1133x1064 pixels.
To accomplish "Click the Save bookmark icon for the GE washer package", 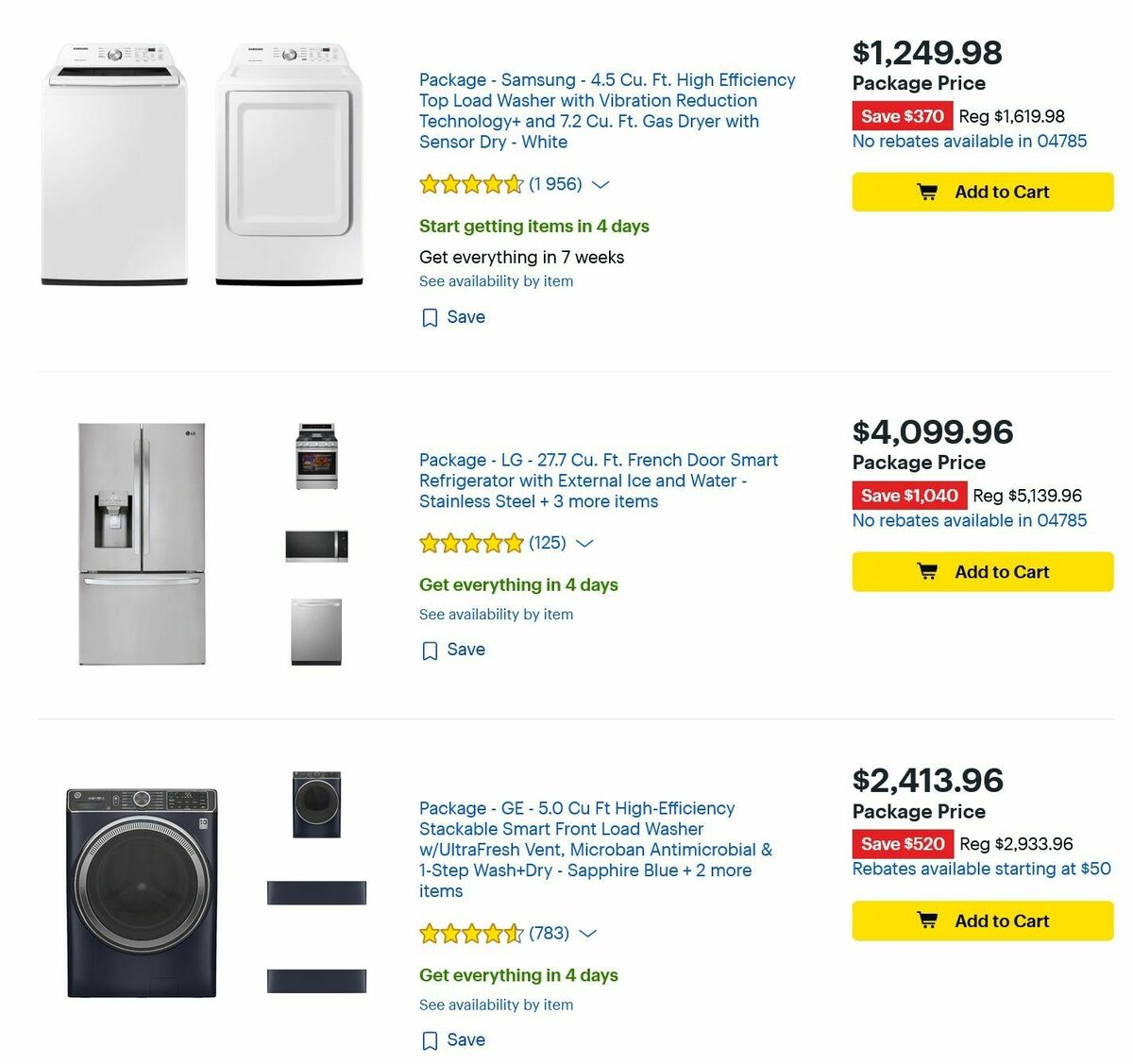I will (431, 1039).
